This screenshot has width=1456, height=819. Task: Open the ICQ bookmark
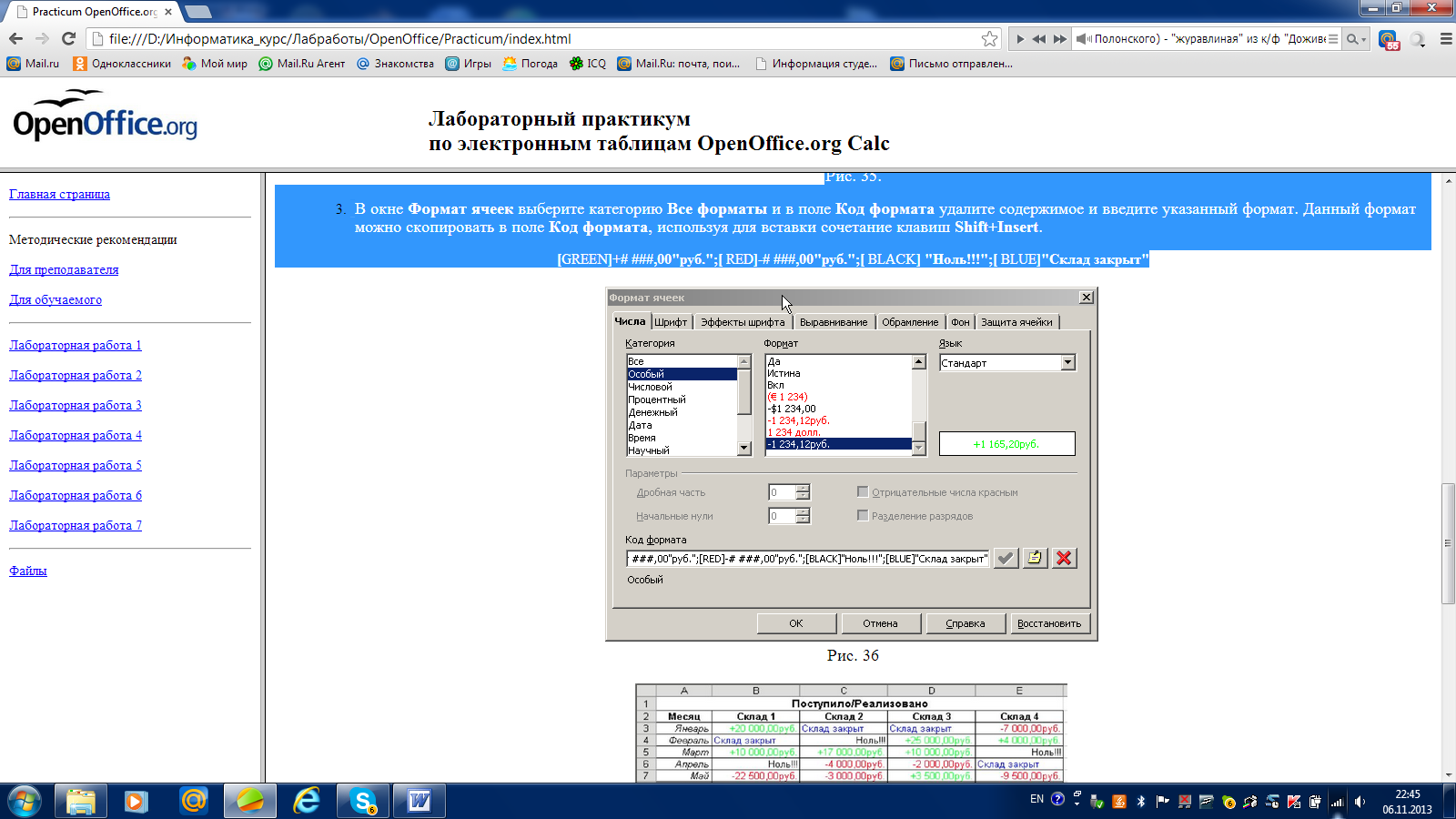click(x=587, y=64)
